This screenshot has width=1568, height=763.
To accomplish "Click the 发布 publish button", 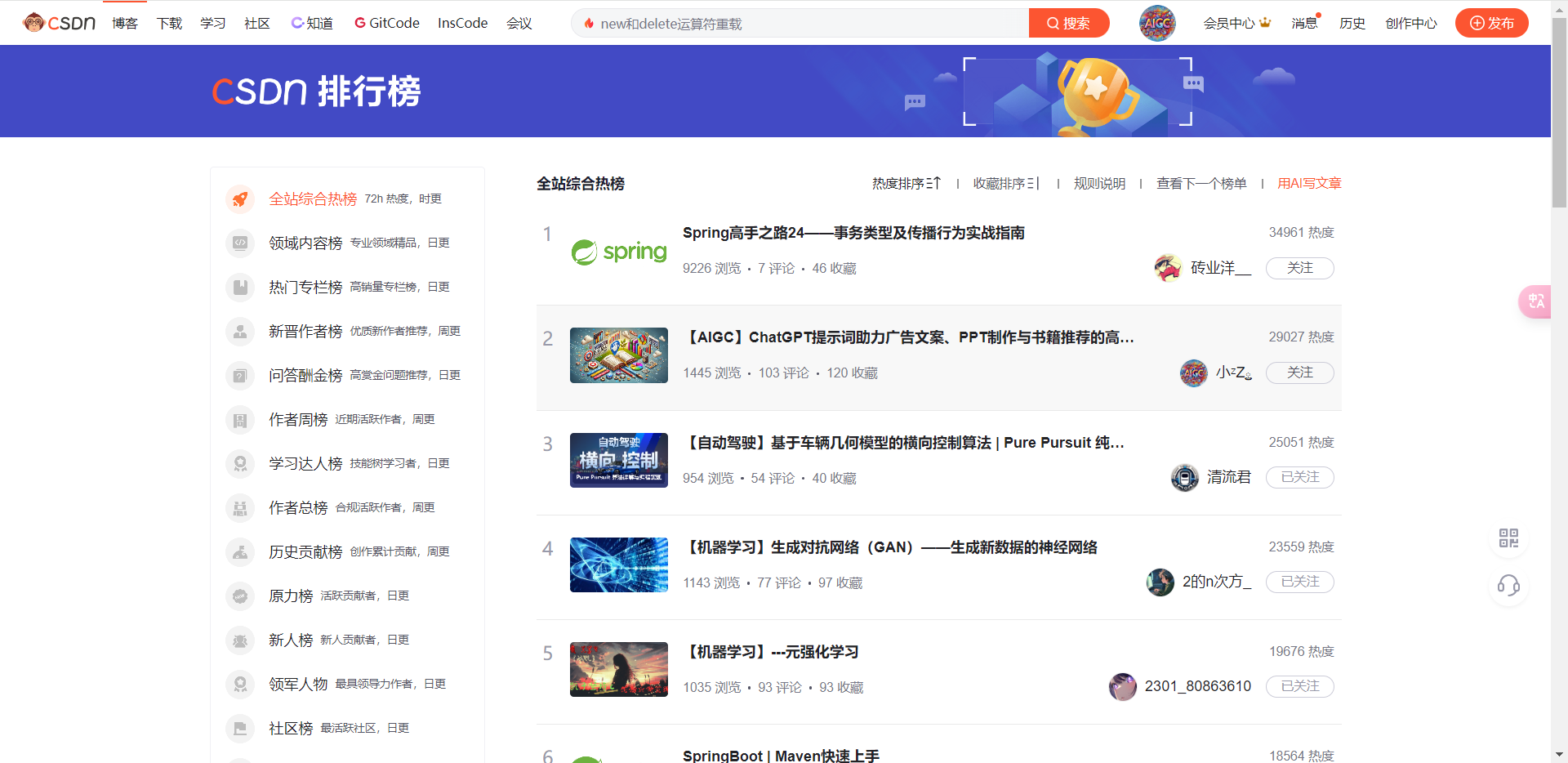I will click(x=1491, y=23).
